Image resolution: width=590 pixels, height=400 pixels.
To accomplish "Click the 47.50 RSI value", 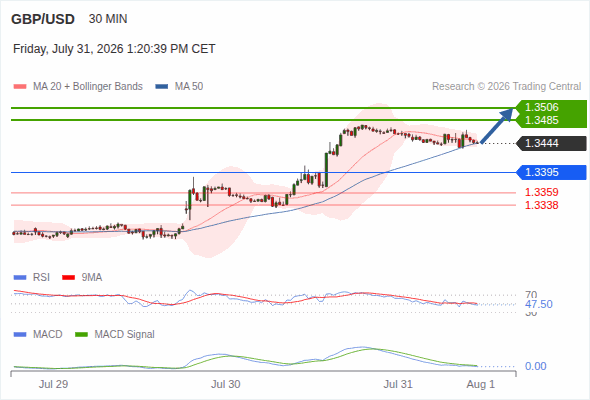I will coord(539,304).
